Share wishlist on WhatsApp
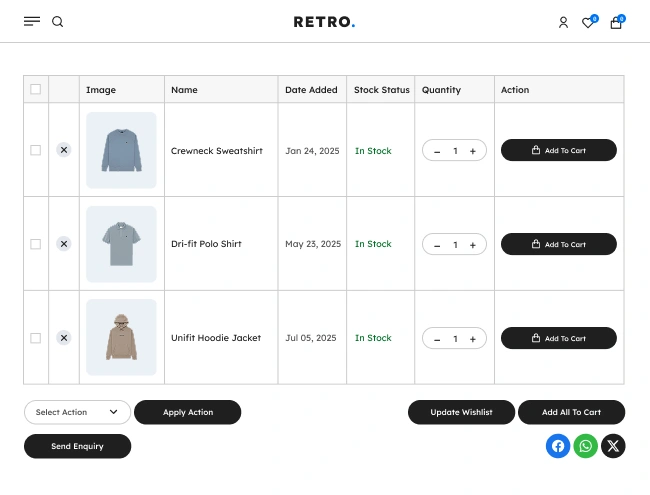Image resolution: width=650 pixels, height=495 pixels. (585, 446)
